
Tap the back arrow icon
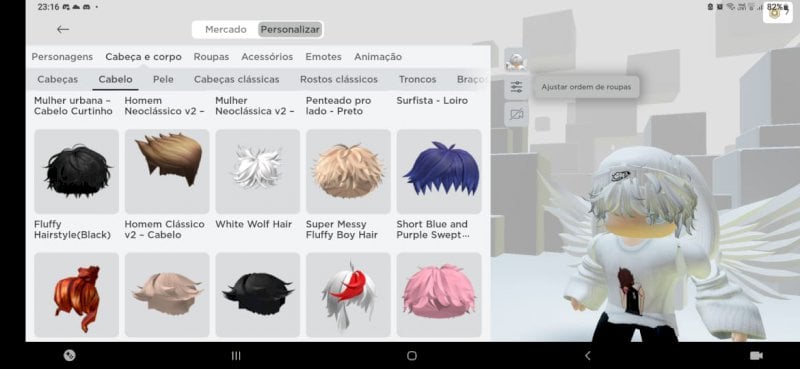coord(63,30)
